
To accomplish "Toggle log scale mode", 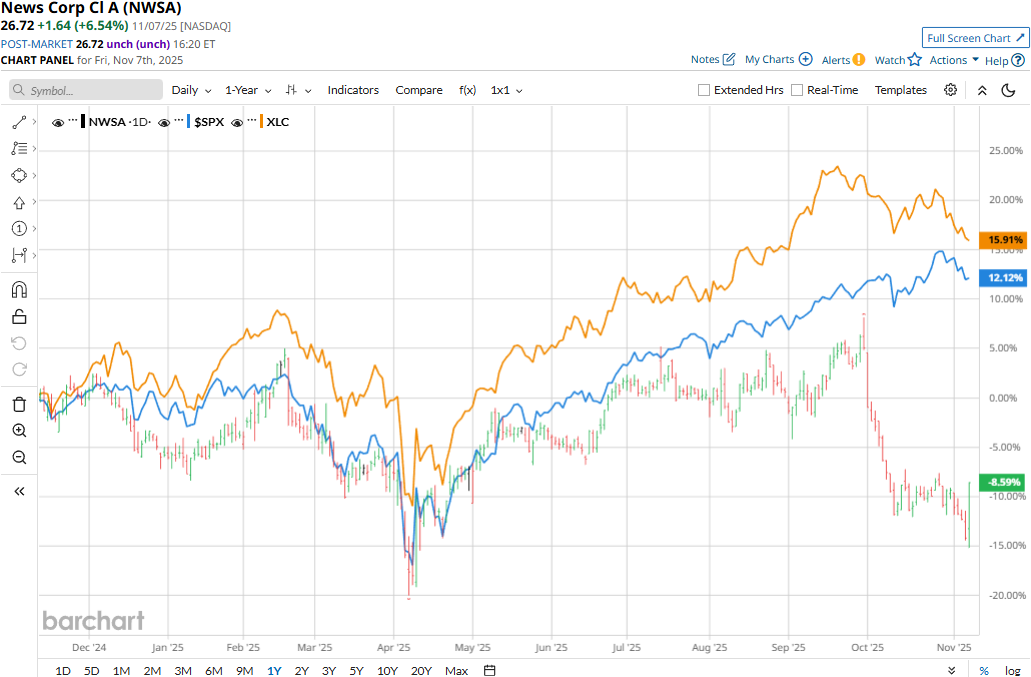I will [1013, 670].
